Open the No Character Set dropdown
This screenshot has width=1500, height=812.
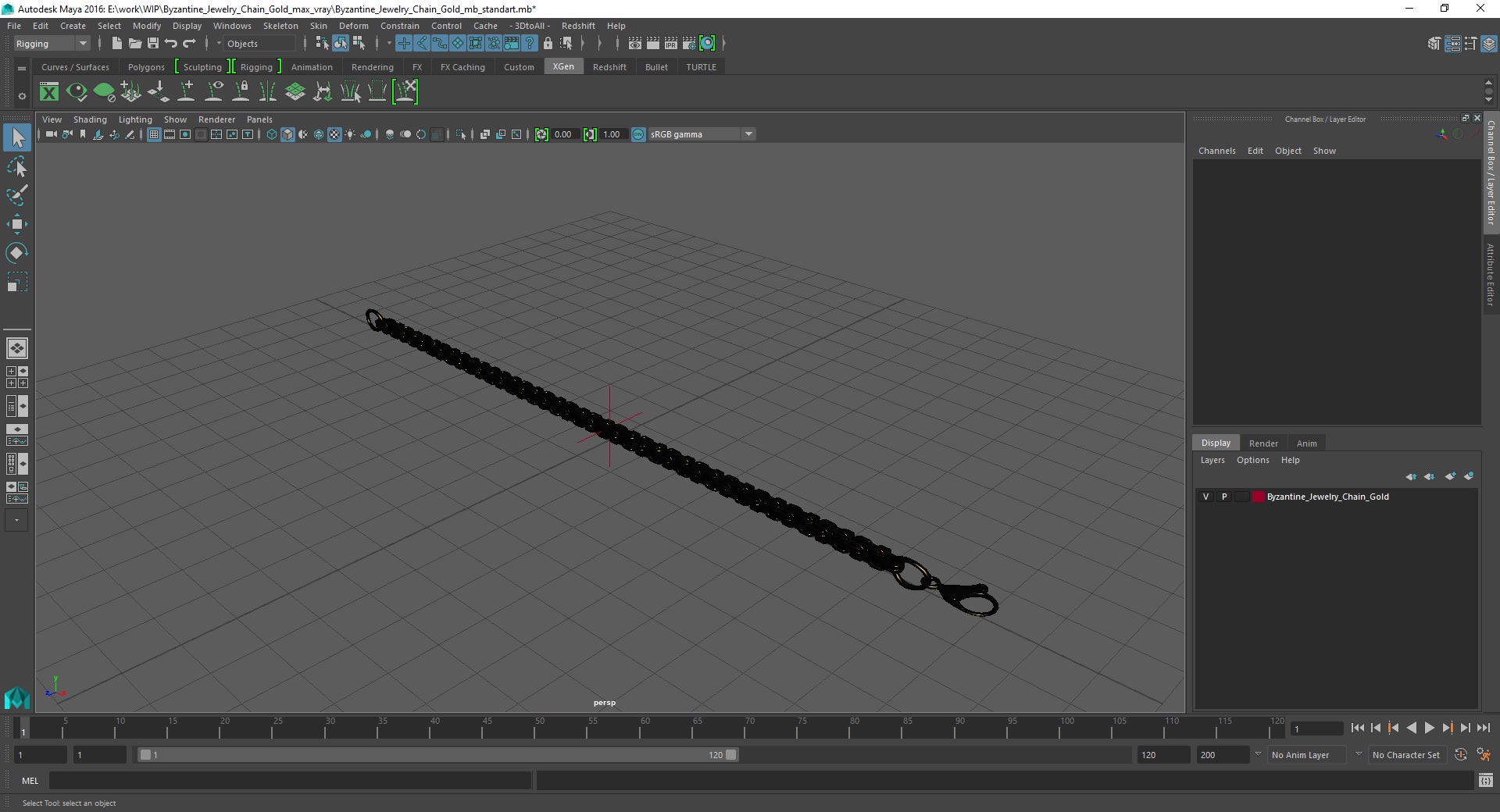point(1406,755)
